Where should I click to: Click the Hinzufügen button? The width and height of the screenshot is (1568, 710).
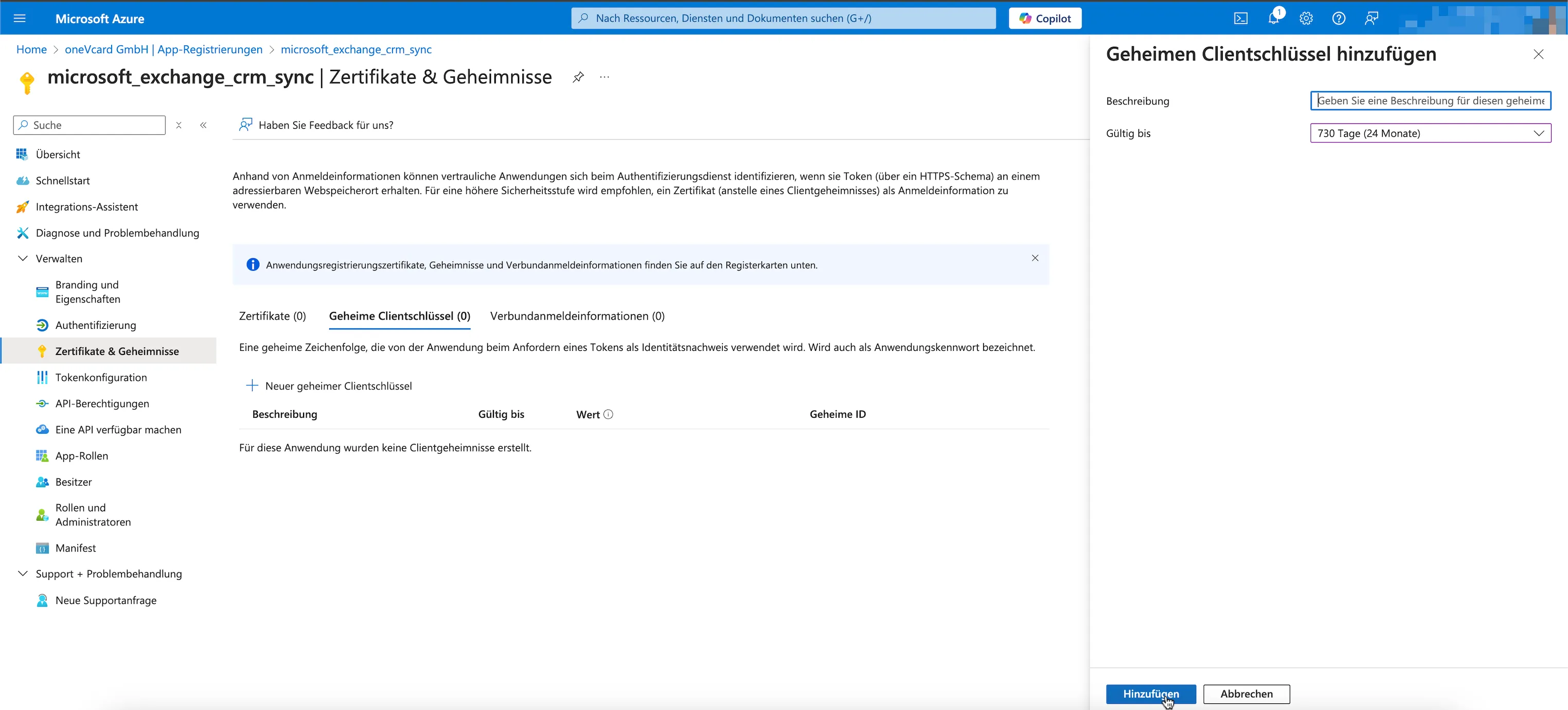point(1150,694)
